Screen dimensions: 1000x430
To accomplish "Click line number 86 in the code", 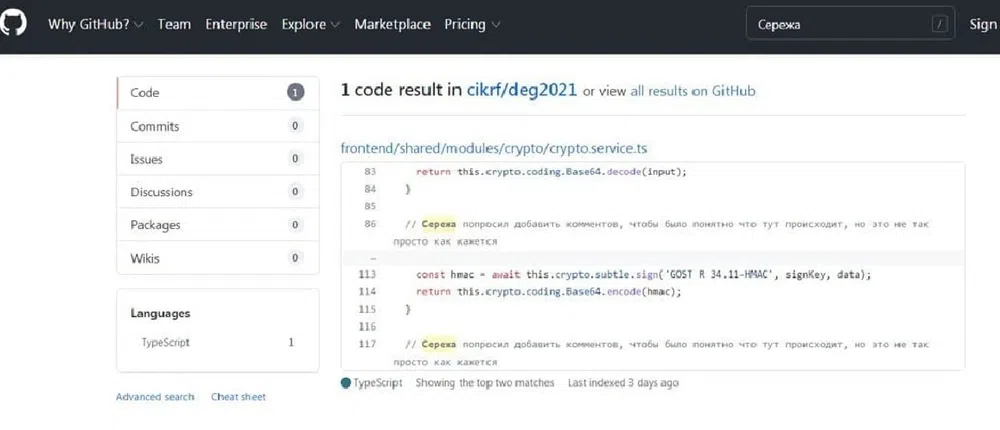I will pyautogui.click(x=370, y=225).
